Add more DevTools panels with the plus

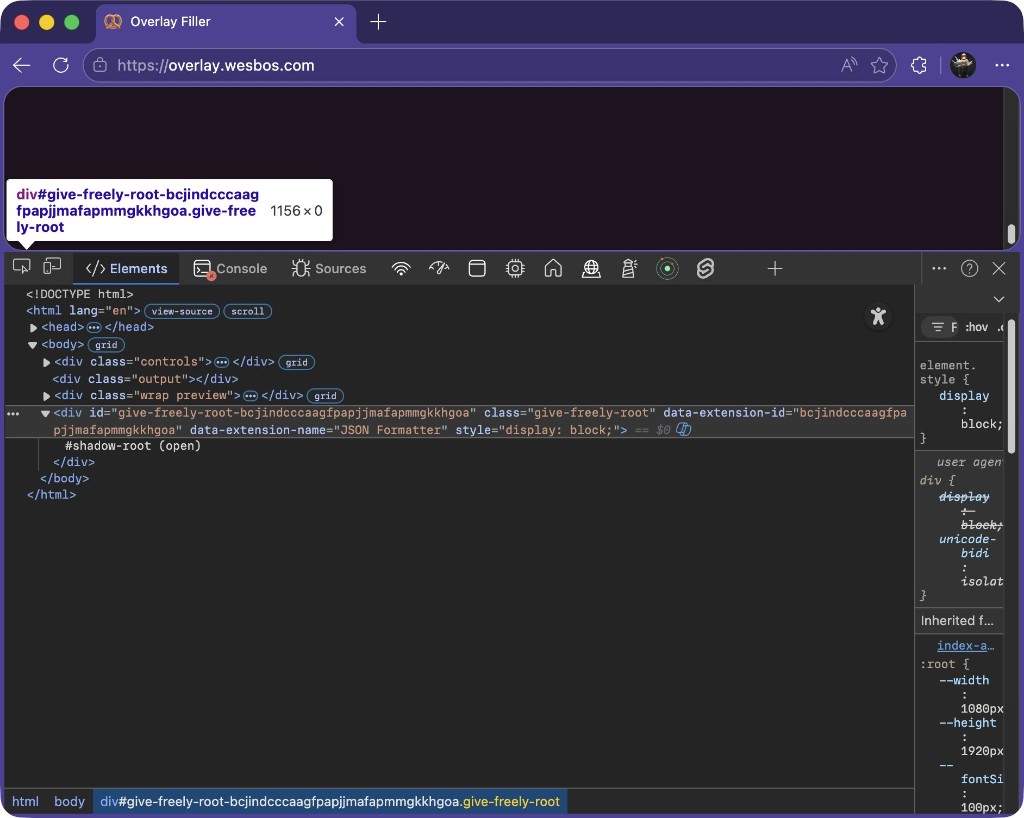click(775, 268)
